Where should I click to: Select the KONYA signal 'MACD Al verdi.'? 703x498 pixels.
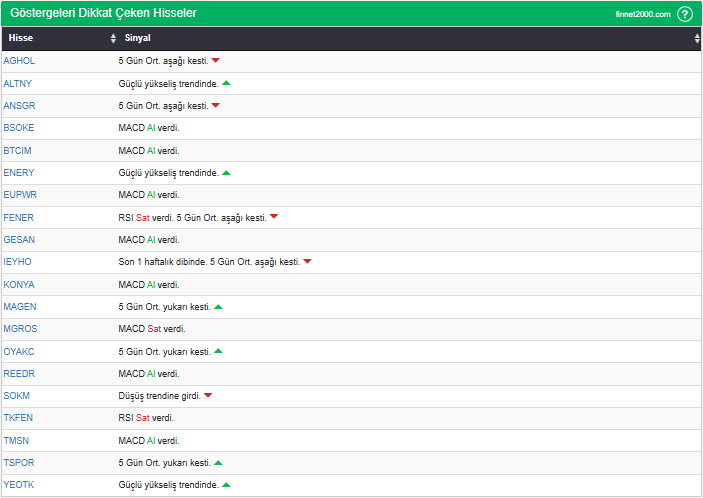(x=149, y=285)
